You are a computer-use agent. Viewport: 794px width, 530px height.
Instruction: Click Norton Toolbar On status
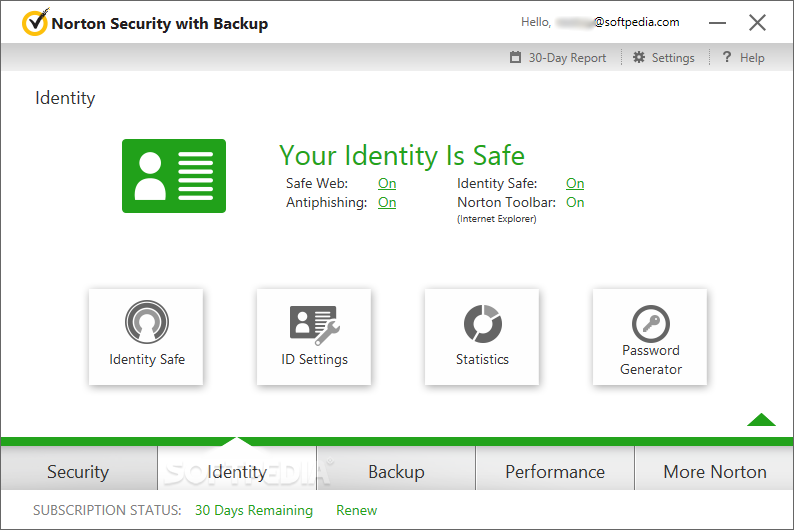point(575,202)
